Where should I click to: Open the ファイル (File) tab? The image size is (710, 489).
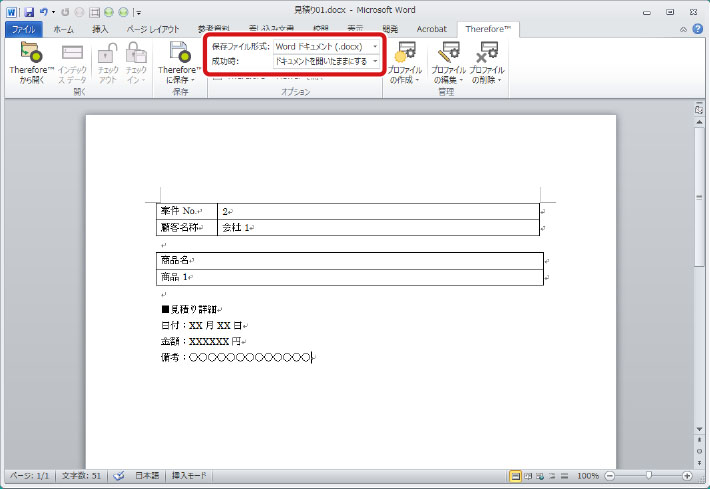22,30
